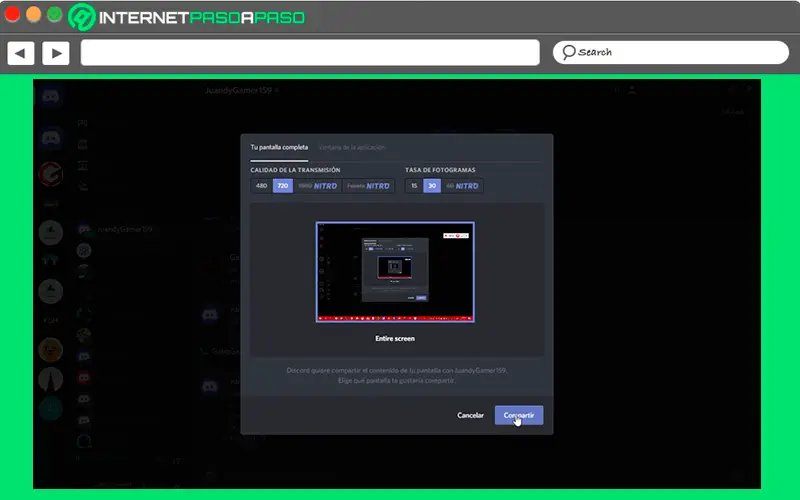Click Compartir to start sharing
The width and height of the screenshot is (800, 500).
519,415
